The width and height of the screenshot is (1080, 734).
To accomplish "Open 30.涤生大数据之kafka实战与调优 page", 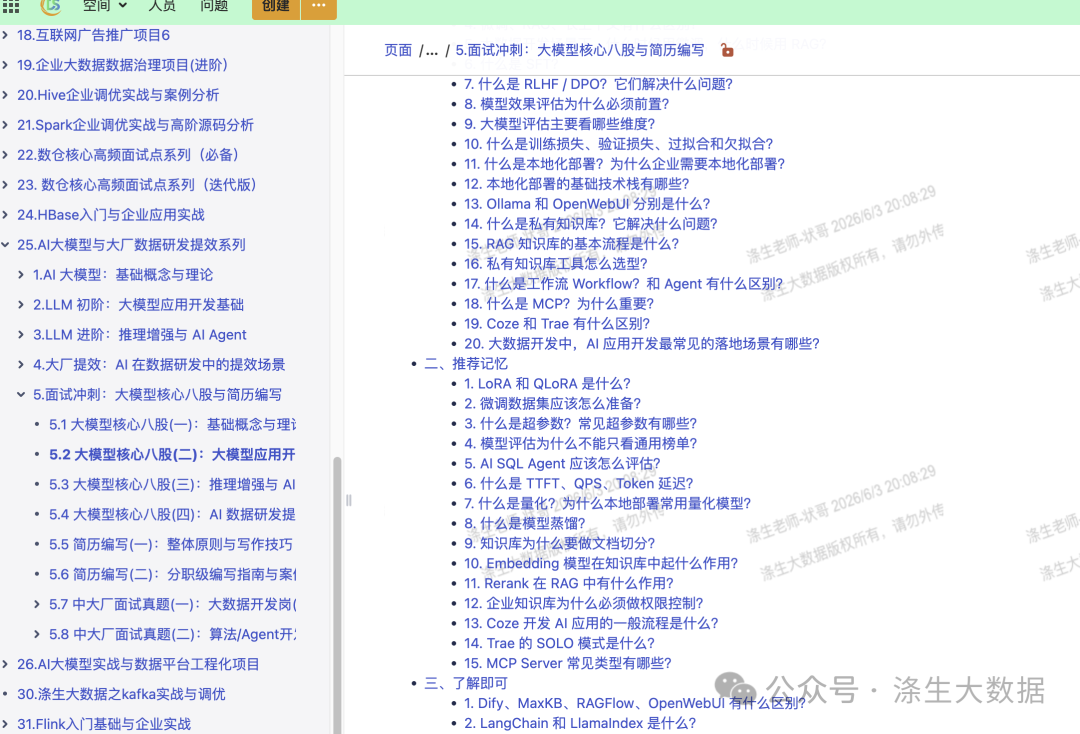I will point(121,694).
